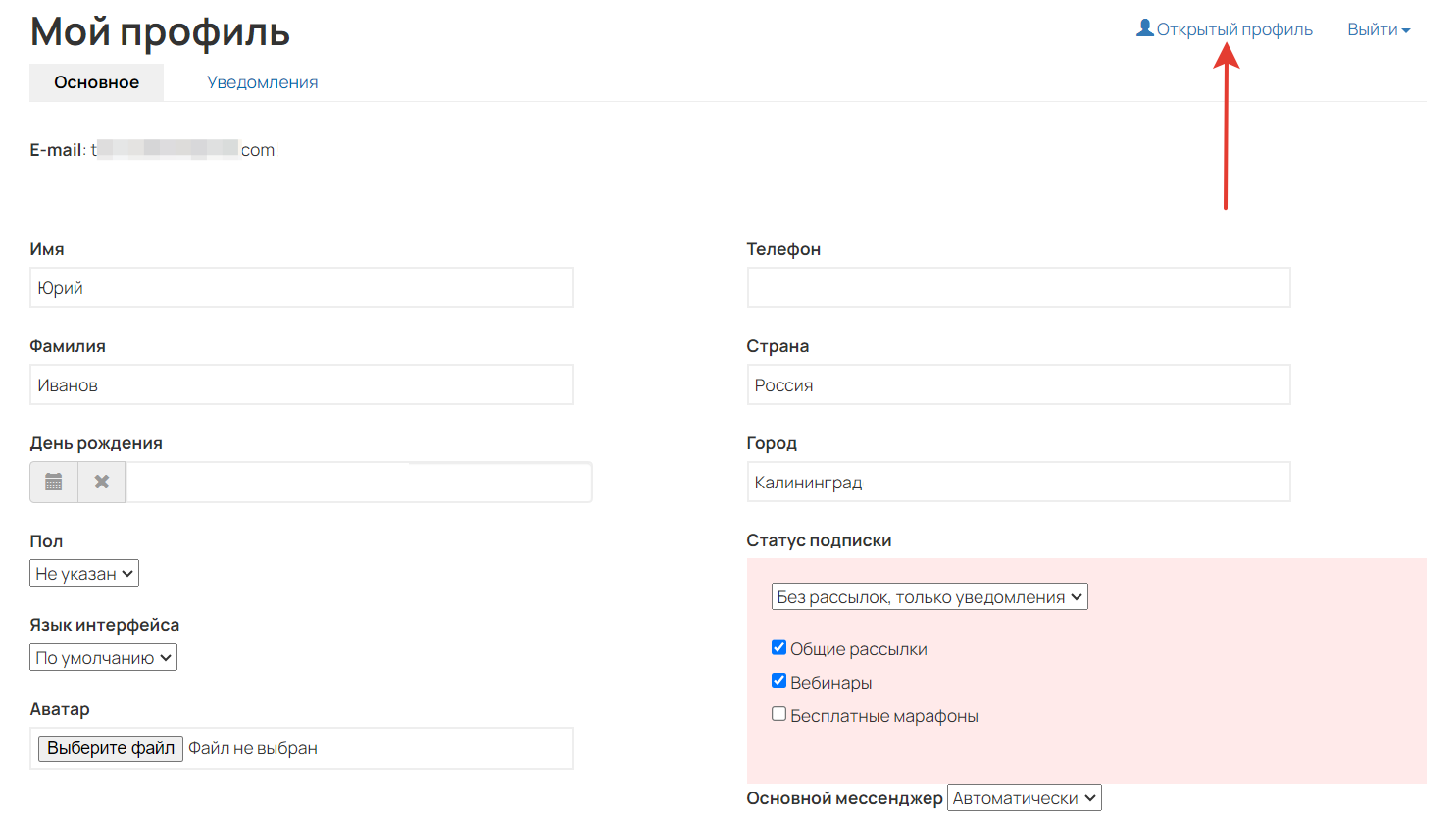Screen dimensions: 1456x818
Task: Enable the Бесплатные марафоны checkbox
Action: point(778,714)
